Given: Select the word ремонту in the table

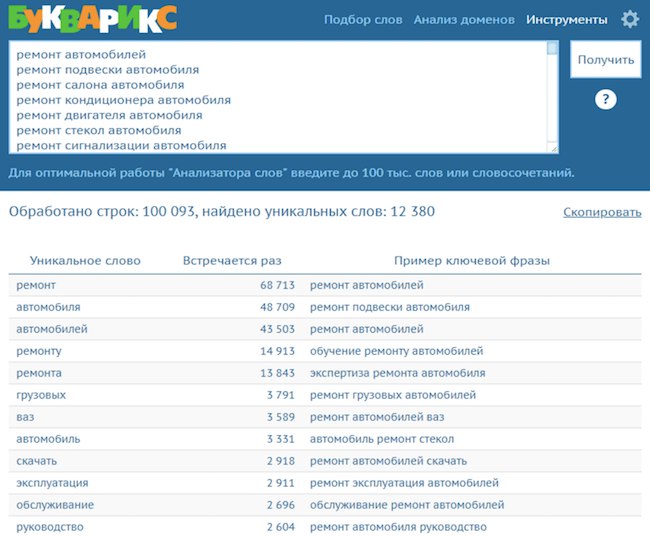Looking at the screenshot, I should click(39, 351).
